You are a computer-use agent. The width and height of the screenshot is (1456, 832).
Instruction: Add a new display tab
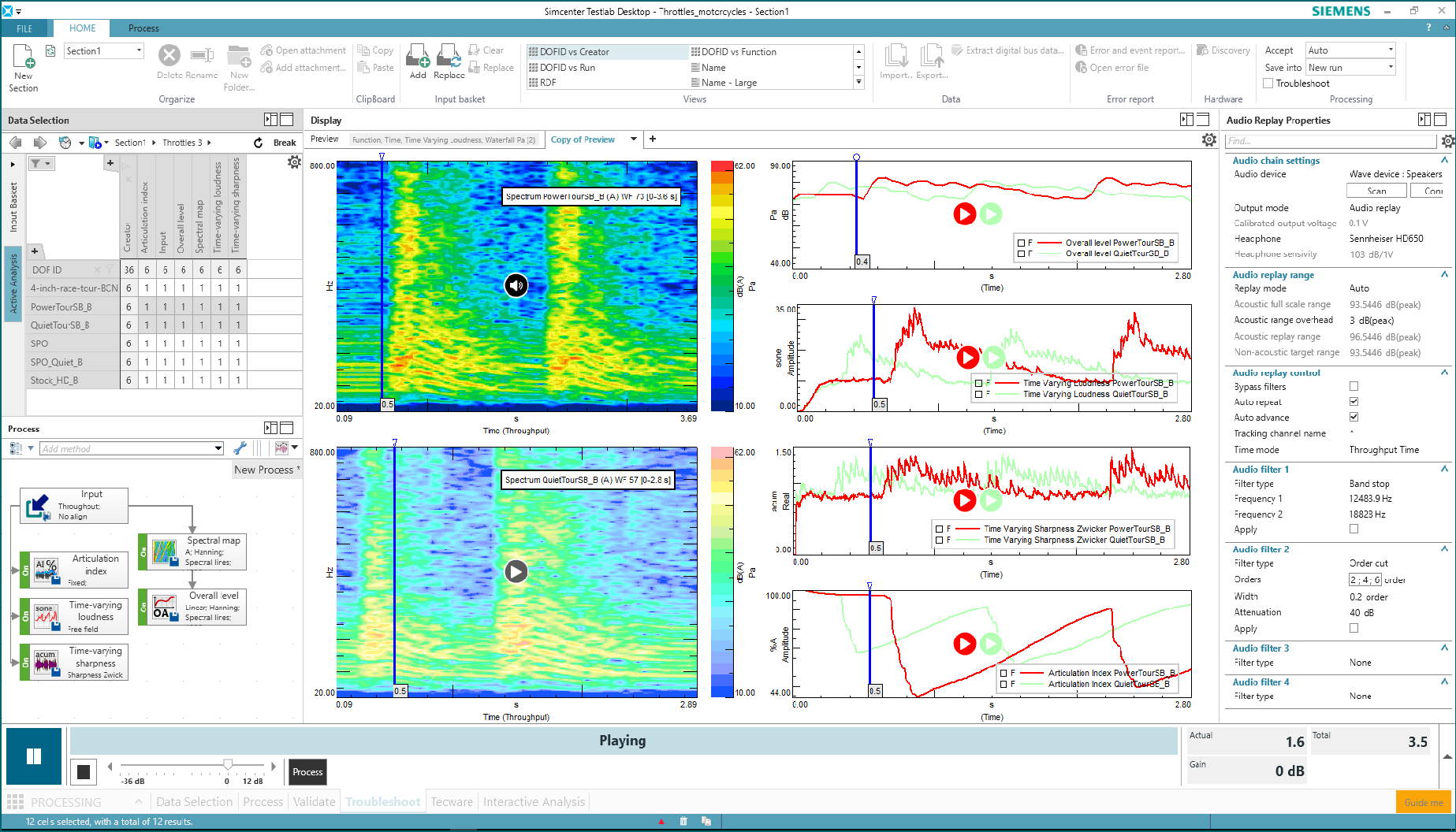click(x=653, y=139)
